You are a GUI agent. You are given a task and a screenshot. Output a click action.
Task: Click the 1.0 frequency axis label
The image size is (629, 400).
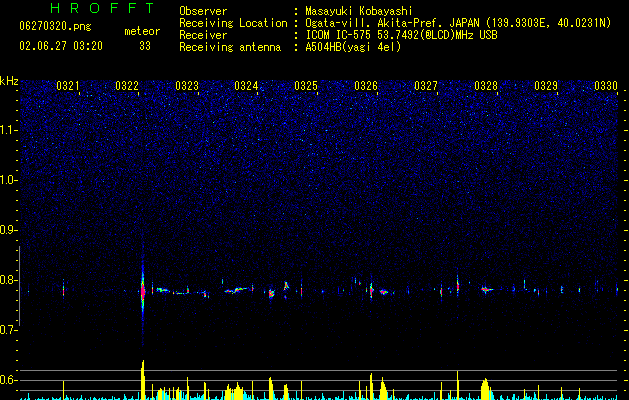9,180
